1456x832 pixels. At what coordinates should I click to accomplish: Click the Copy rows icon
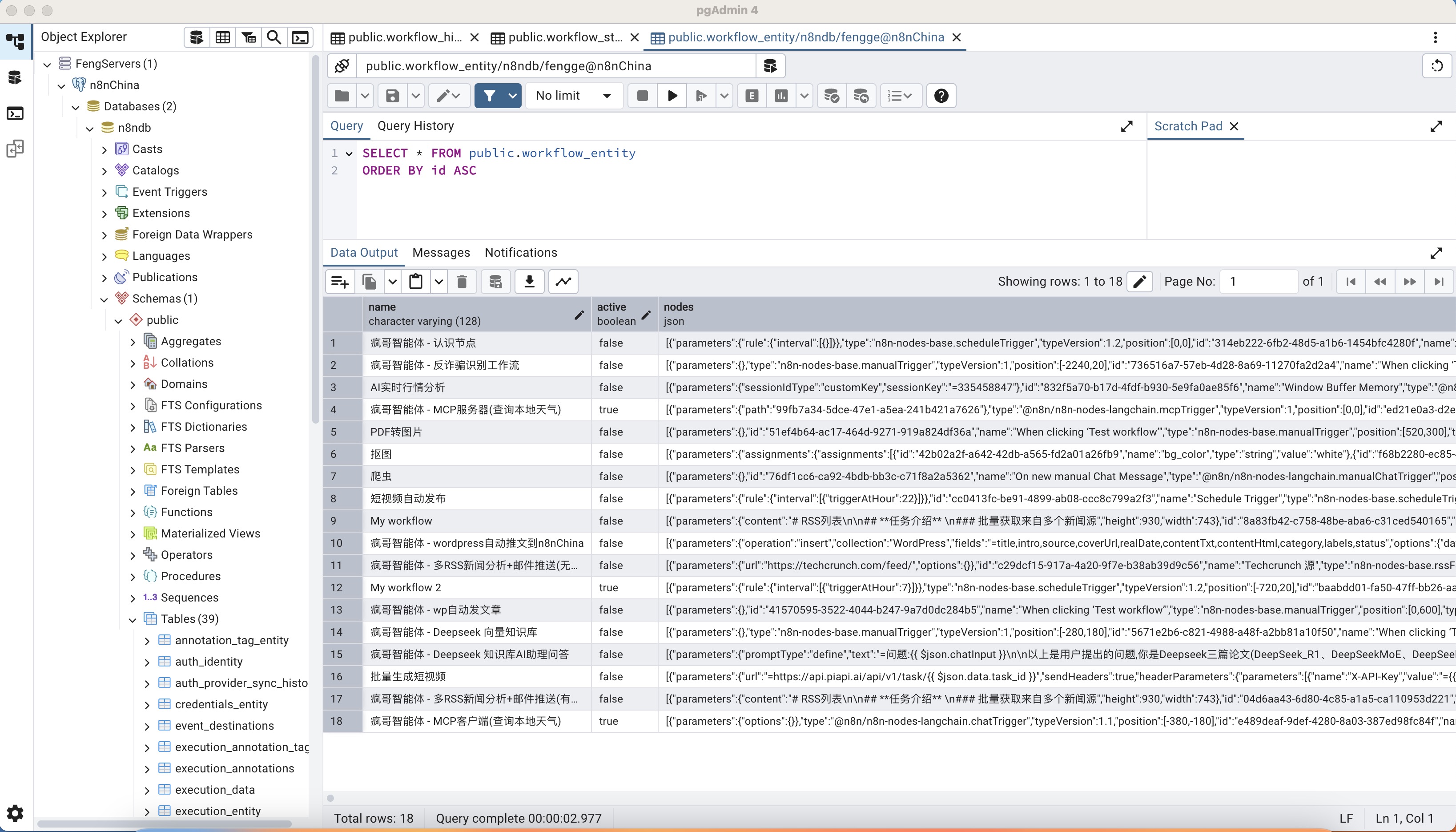(x=370, y=282)
